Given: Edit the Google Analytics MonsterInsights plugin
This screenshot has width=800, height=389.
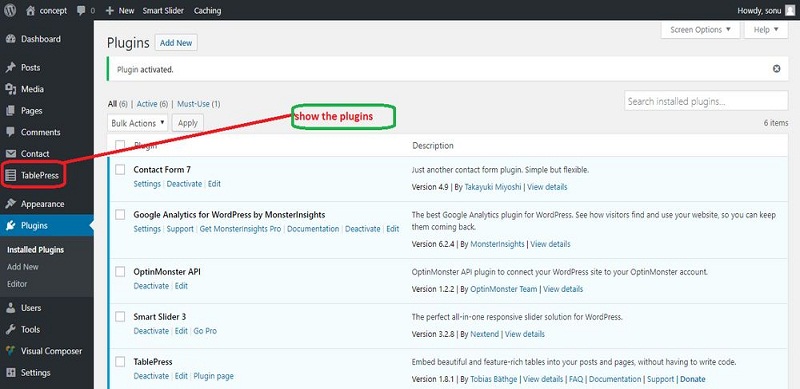Looking at the screenshot, I should (x=392, y=229).
